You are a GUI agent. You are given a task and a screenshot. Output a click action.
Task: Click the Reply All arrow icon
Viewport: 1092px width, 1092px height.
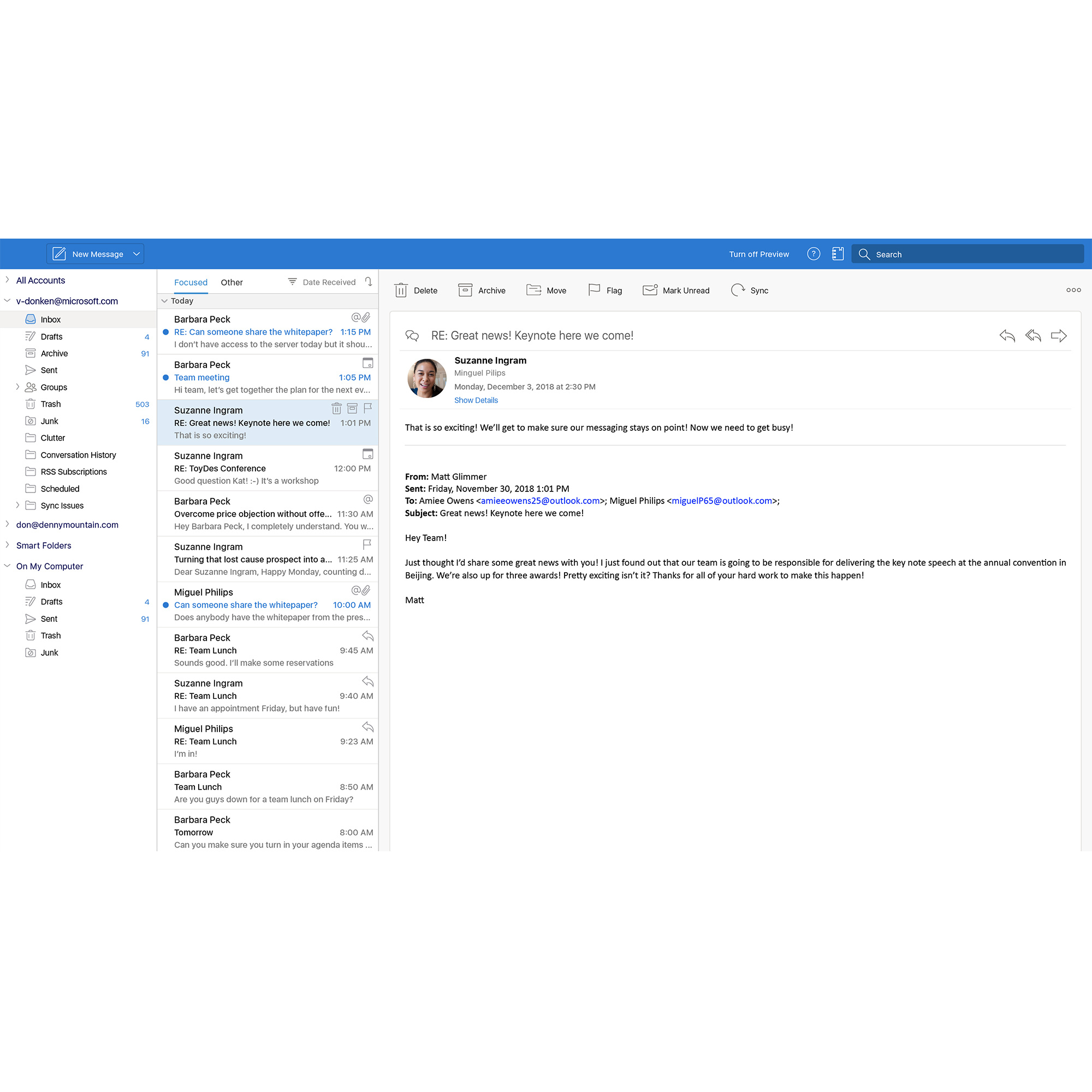tap(1032, 336)
